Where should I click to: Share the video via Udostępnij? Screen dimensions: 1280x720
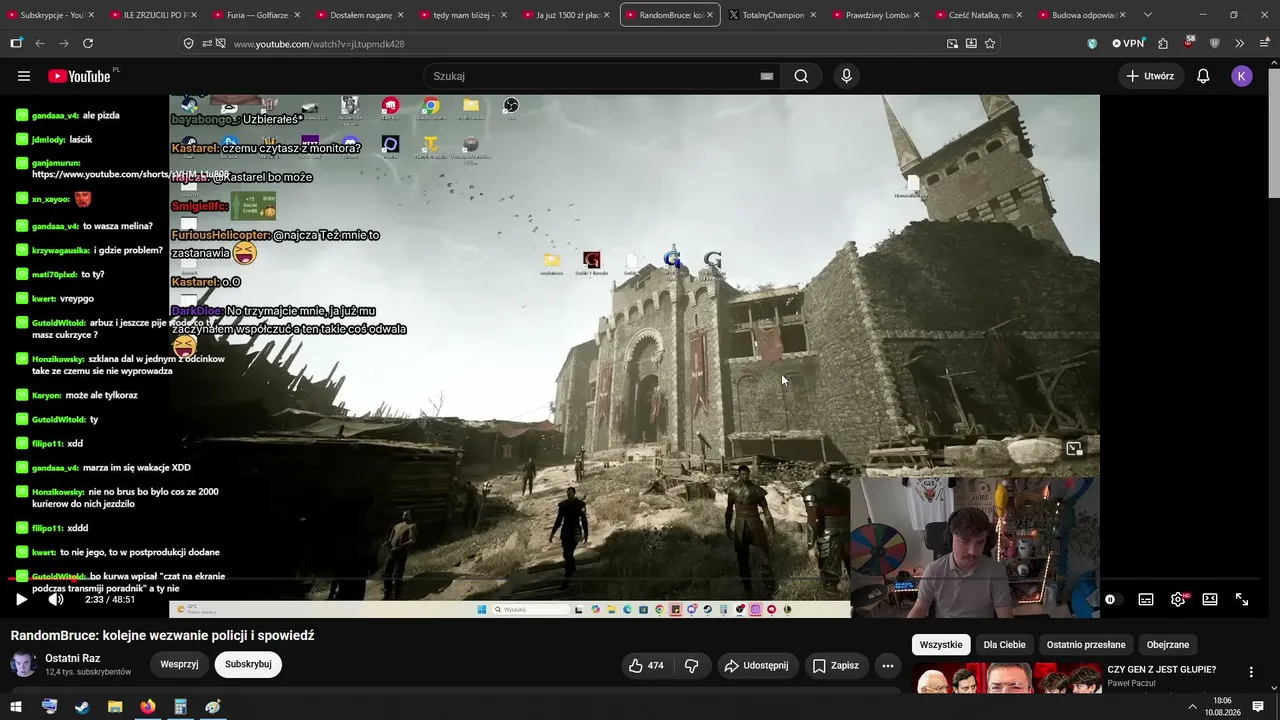tap(757, 665)
